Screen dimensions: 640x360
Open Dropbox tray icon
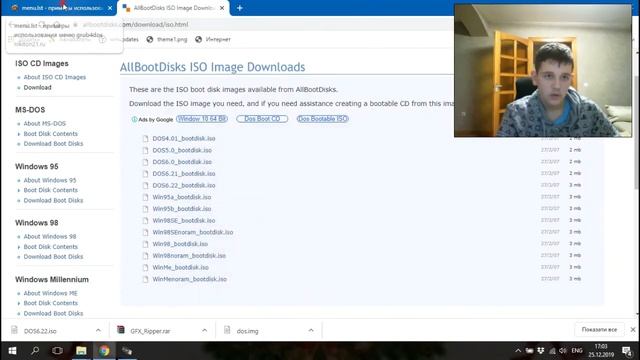point(541,351)
